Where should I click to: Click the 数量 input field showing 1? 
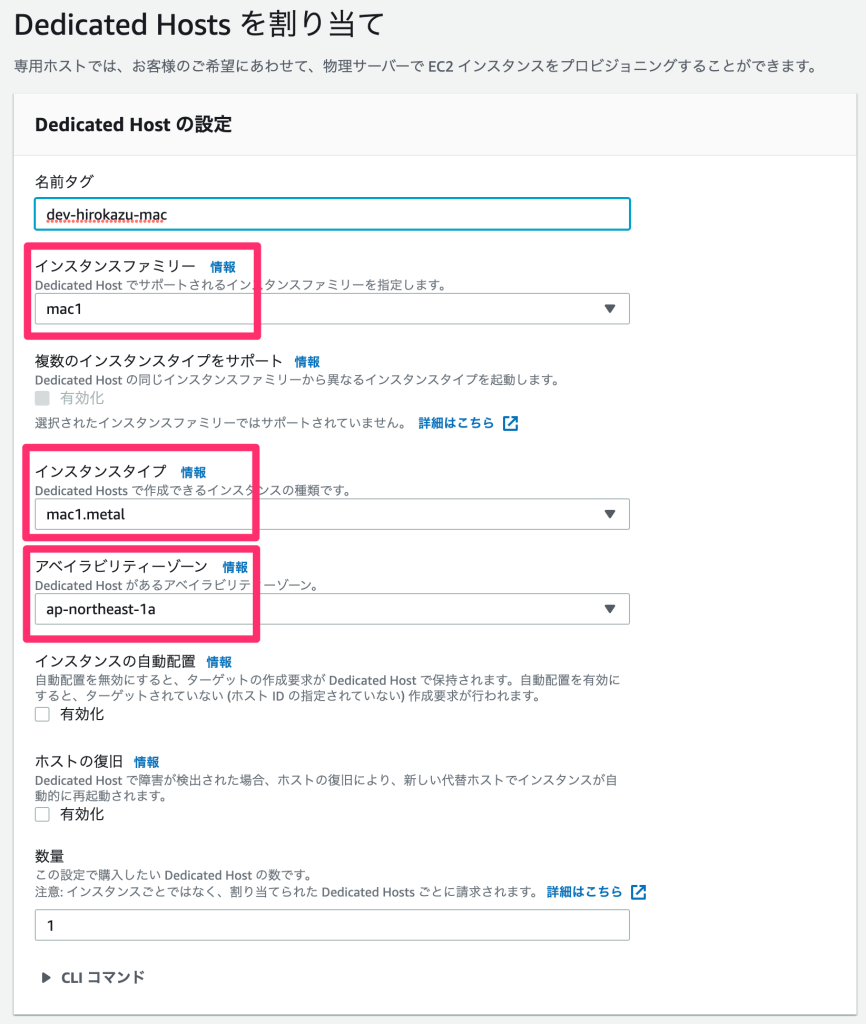pos(332,925)
